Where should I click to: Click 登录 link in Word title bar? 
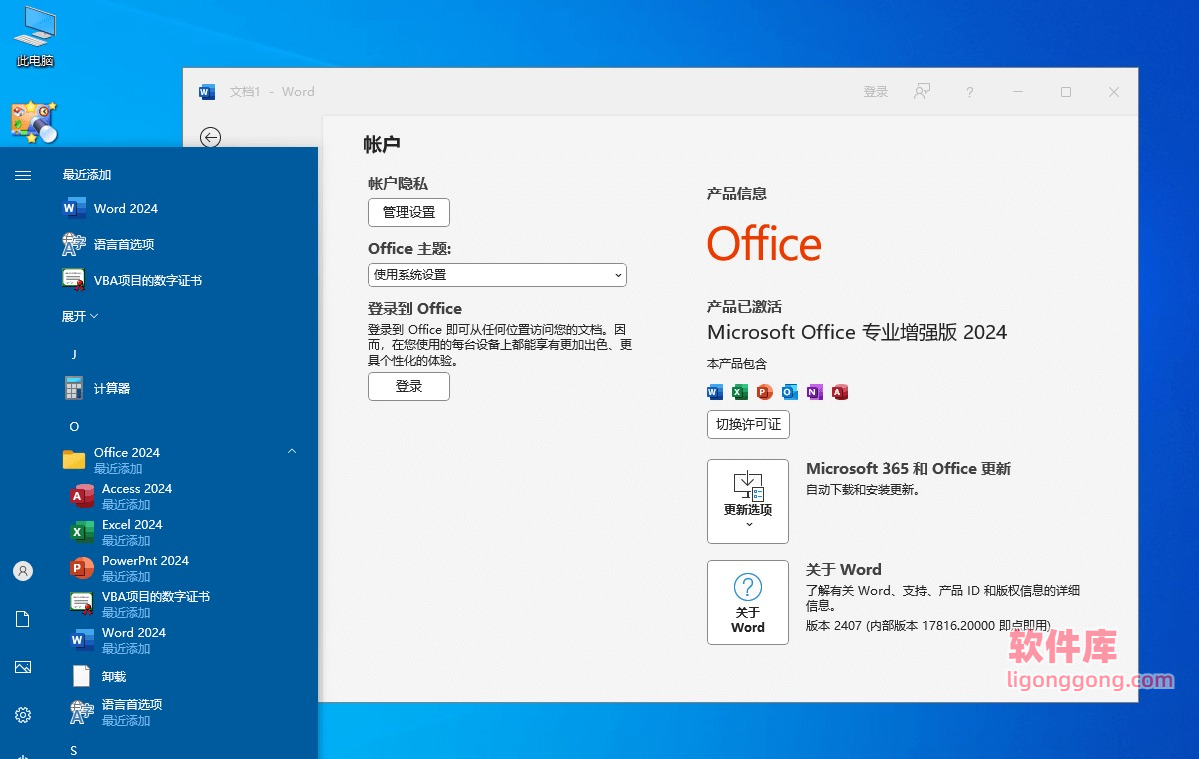(x=876, y=92)
